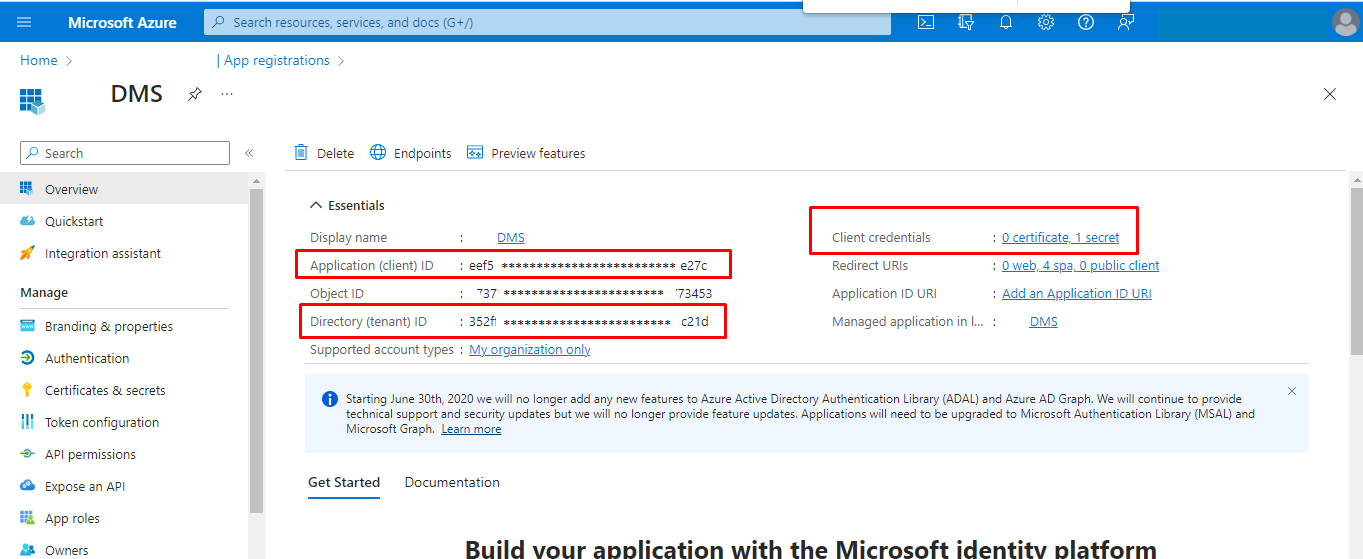Viewport: 1363px width, 559px height.
Task: Click the Delete button label
Action: 335,153
